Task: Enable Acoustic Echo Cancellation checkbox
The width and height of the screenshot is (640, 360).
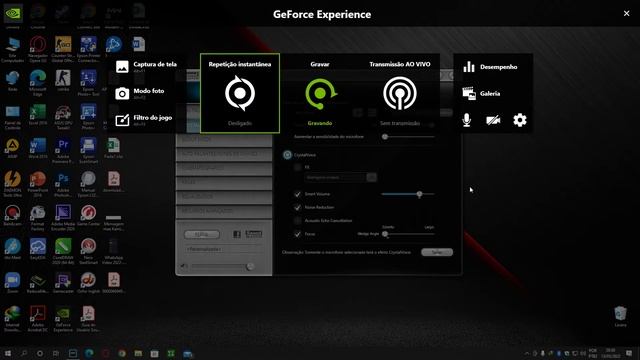Action: click(x=297, y=221)
